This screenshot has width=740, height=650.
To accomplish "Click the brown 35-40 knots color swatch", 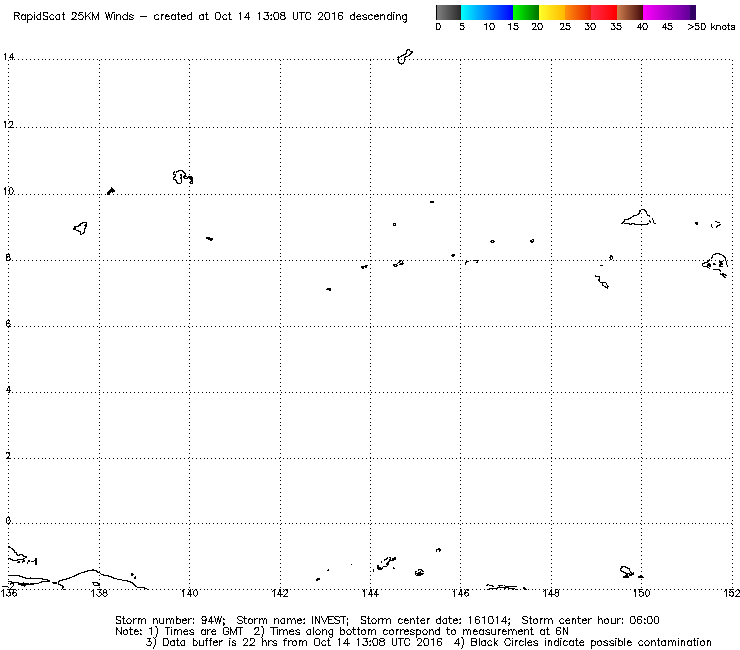I will 630,12.
